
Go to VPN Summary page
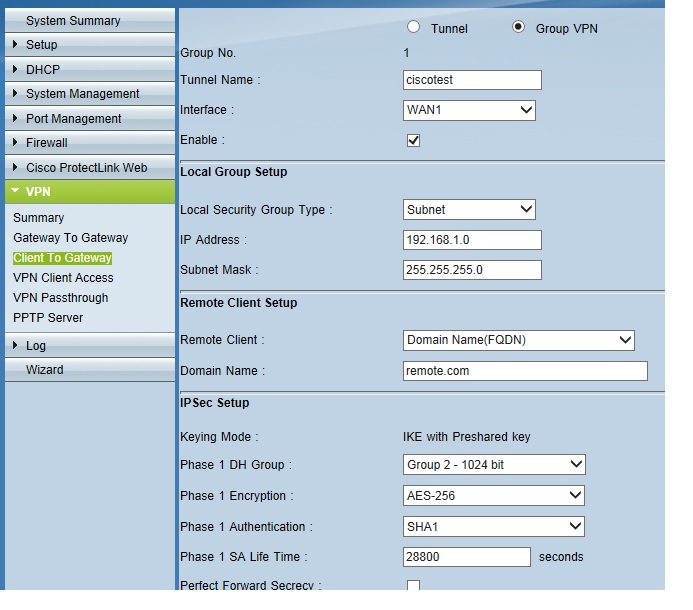click(x=39, y=218)
